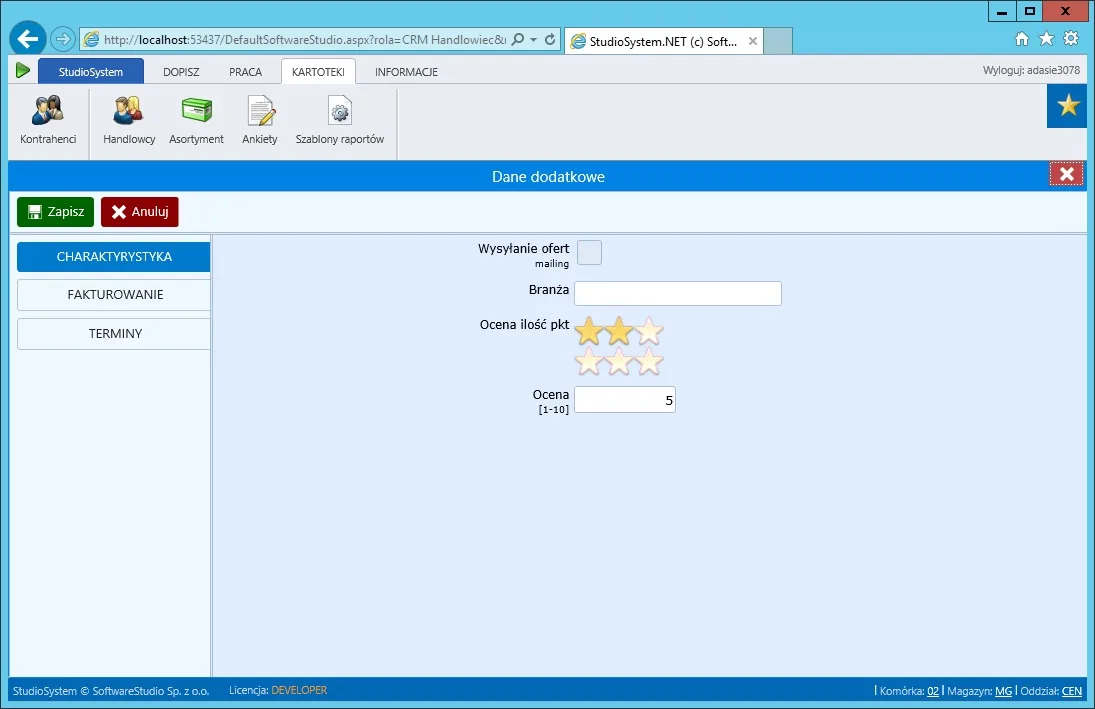
Task: Open the Handlowcy icon
Action: coord(129,120)
